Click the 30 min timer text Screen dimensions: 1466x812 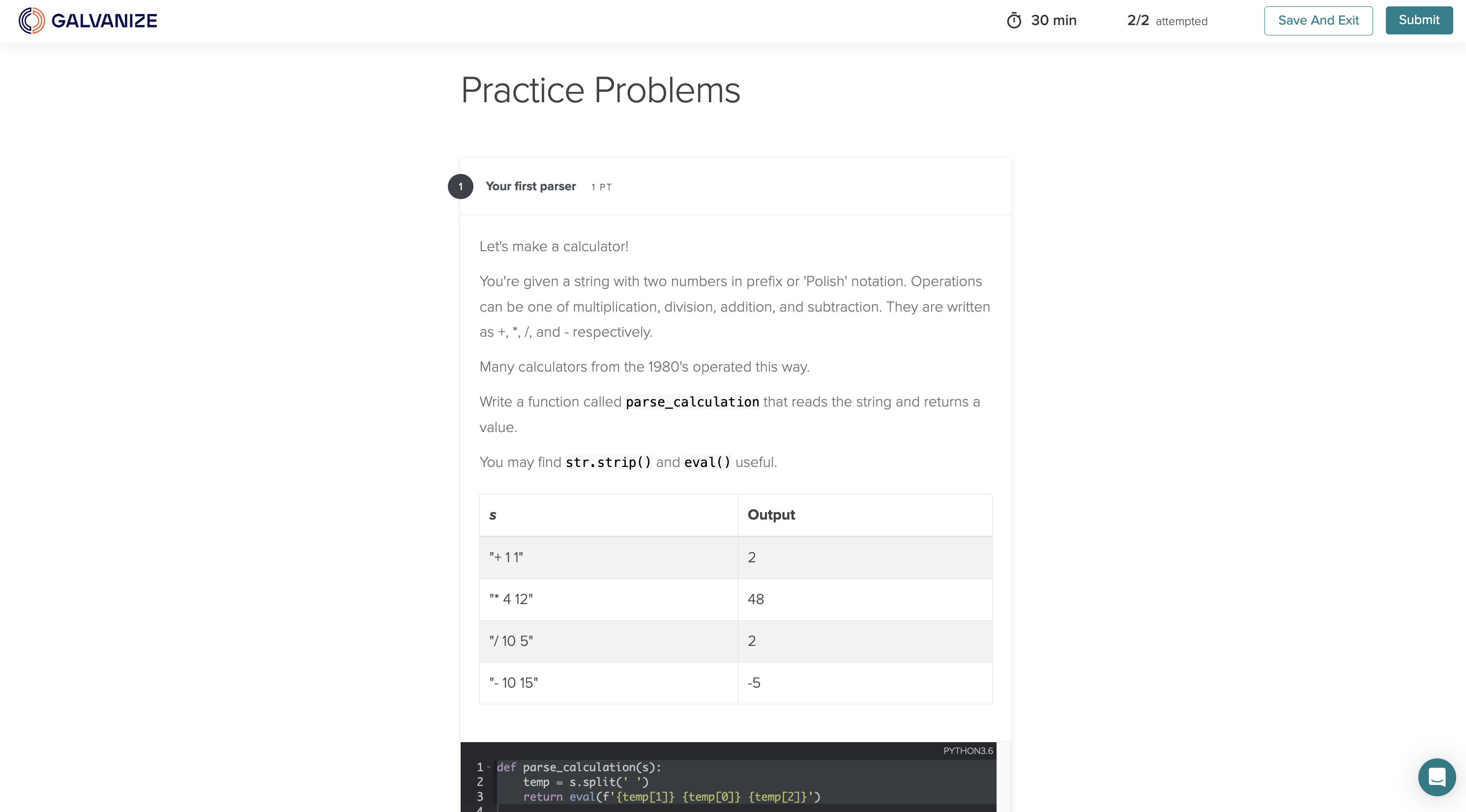click(x=1054, y=21)
